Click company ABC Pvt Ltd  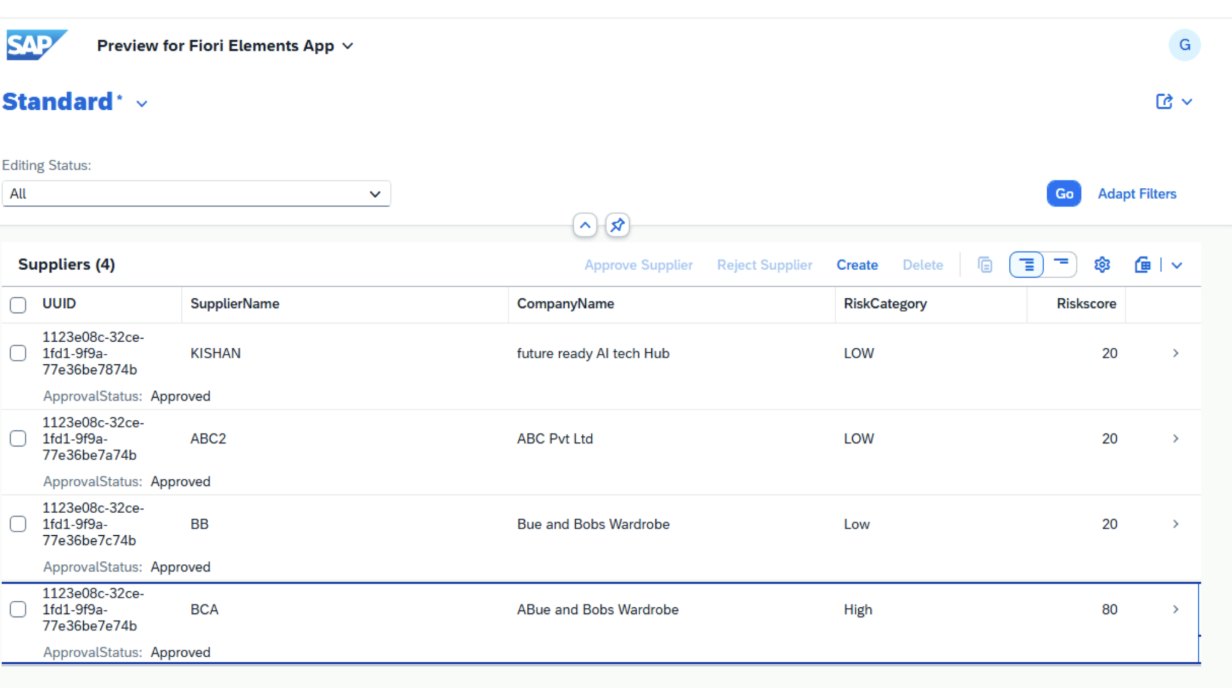555,438
